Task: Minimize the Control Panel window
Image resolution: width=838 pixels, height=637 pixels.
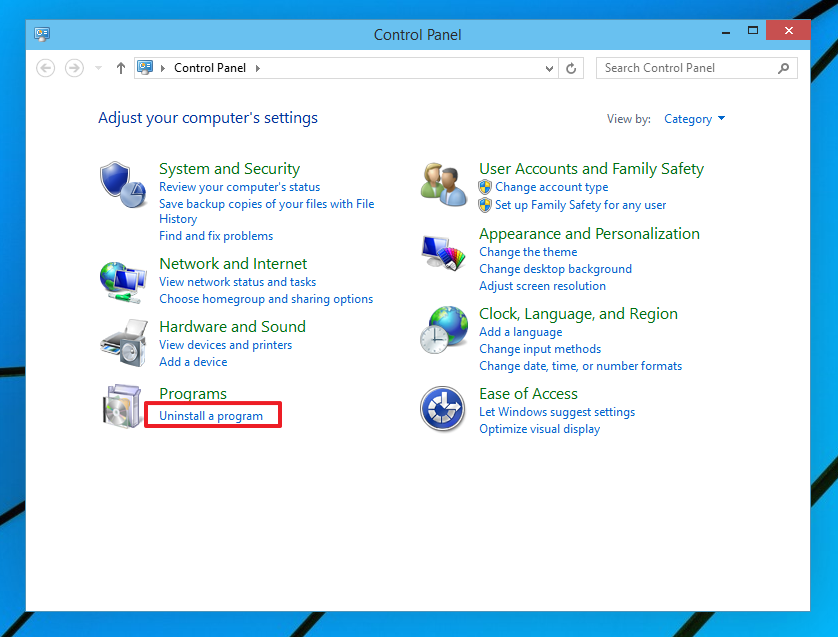Action: point(725,31)
